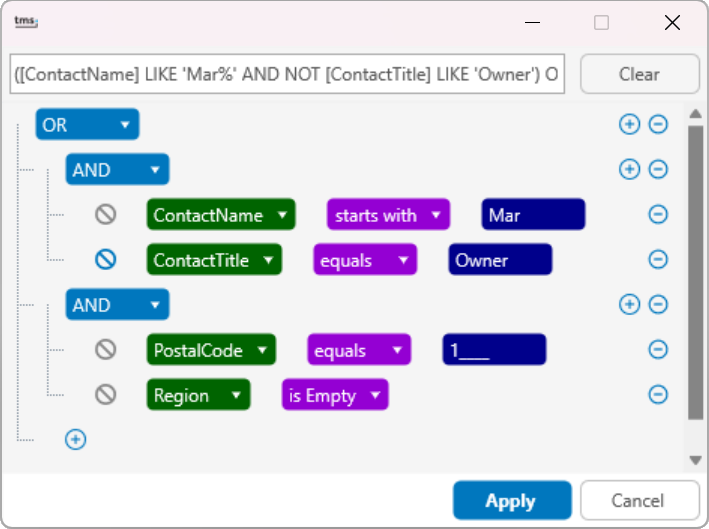The image size is (709, 529).
Task: Click the plus icon below the Region row
Action: pyautogui.click(x=76, y=439)
